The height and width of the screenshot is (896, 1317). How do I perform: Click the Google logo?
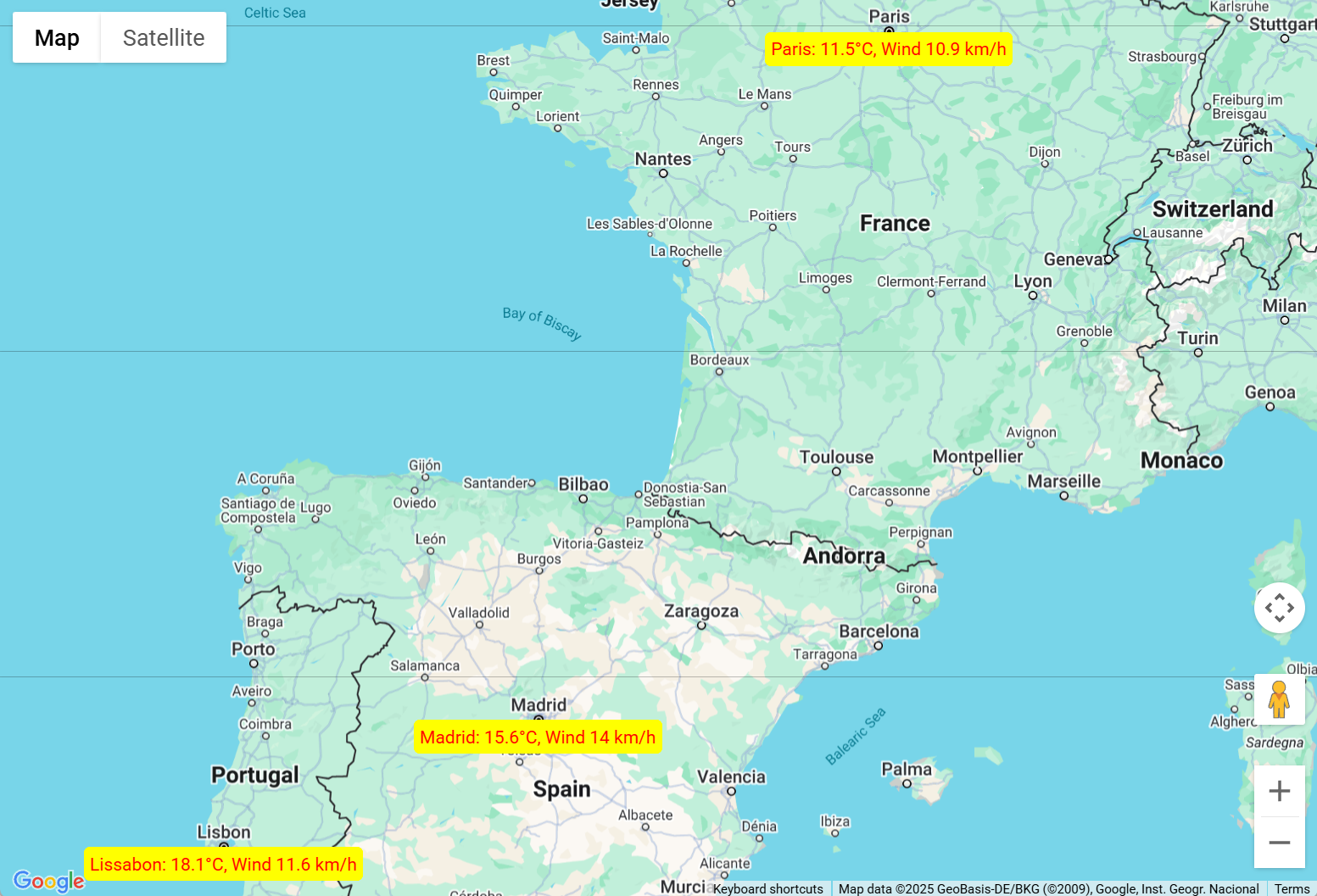pos(48,881)
